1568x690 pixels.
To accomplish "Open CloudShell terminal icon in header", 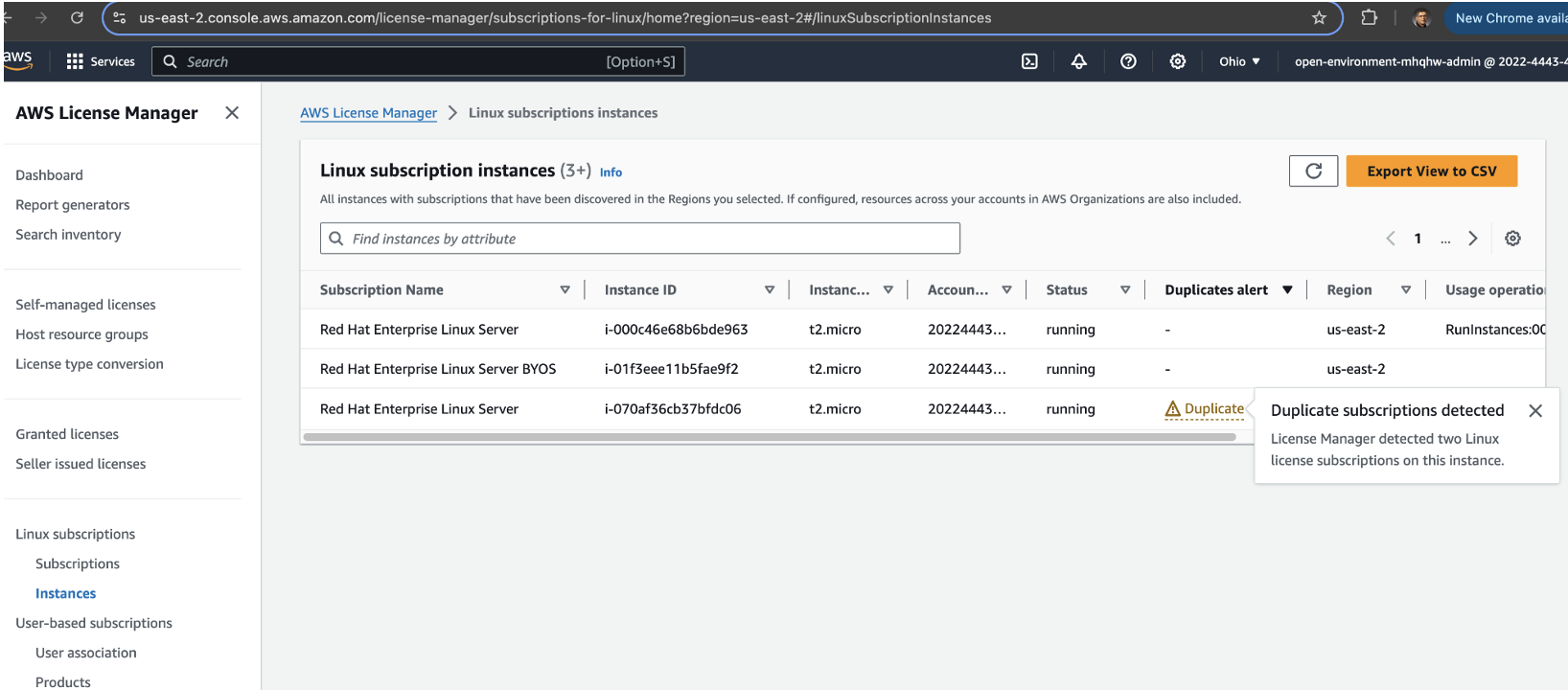I will click(1029, 61).
